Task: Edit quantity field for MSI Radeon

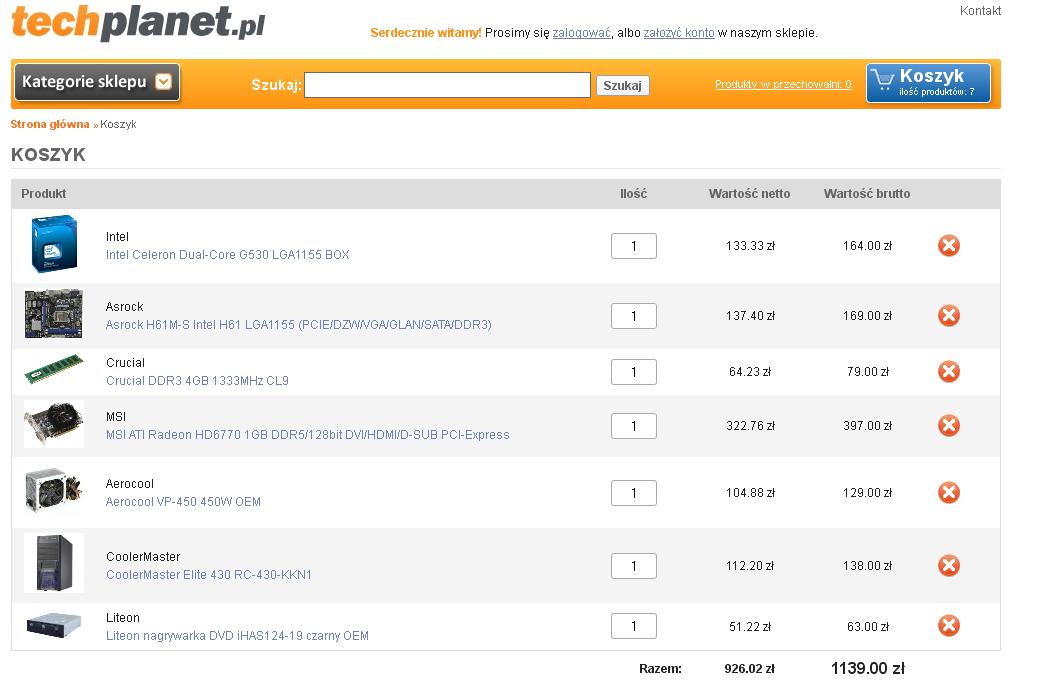Action: [633, 426]
